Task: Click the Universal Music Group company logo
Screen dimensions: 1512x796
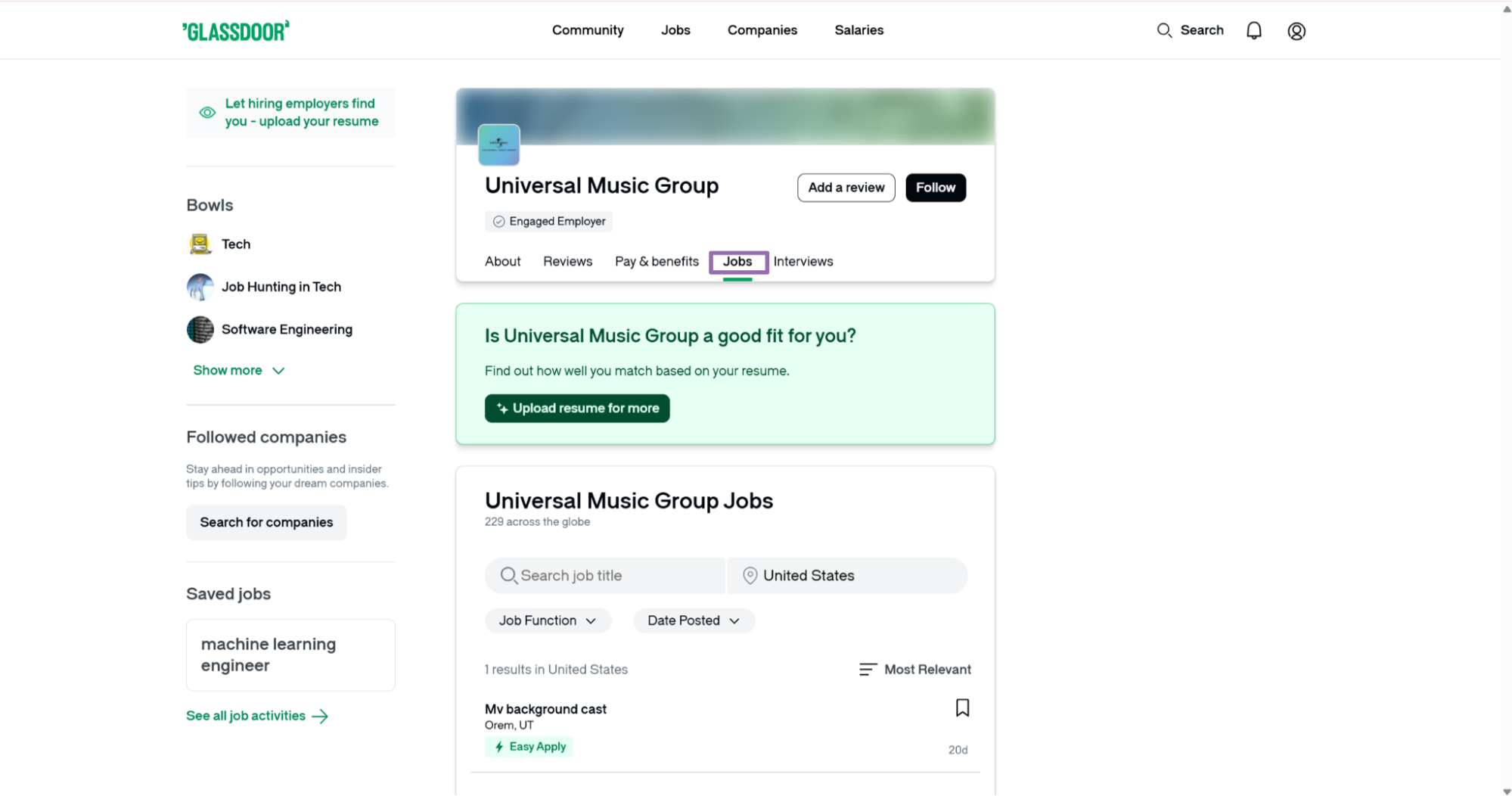Action: coord(498,145)
